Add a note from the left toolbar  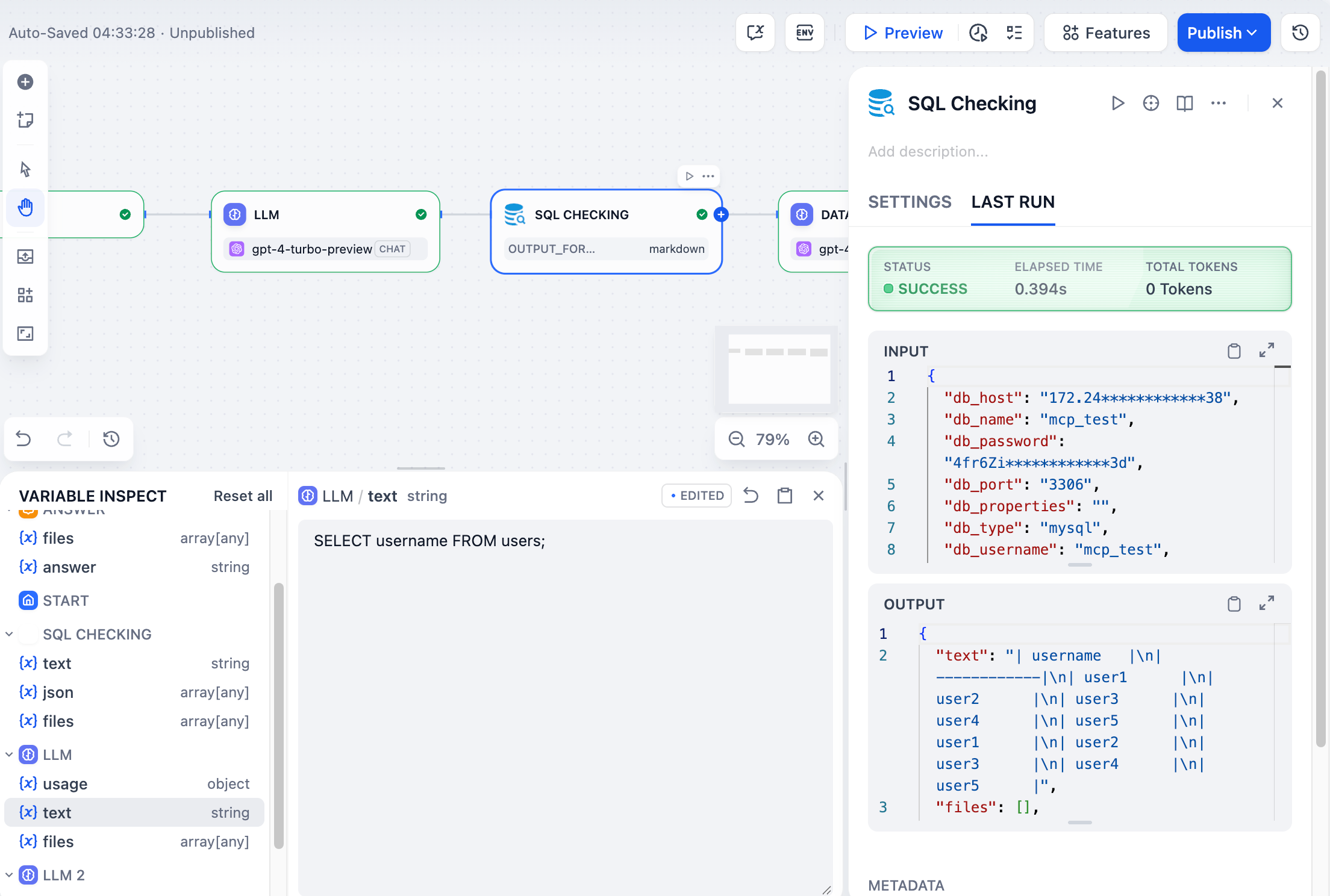pos(25,120)
